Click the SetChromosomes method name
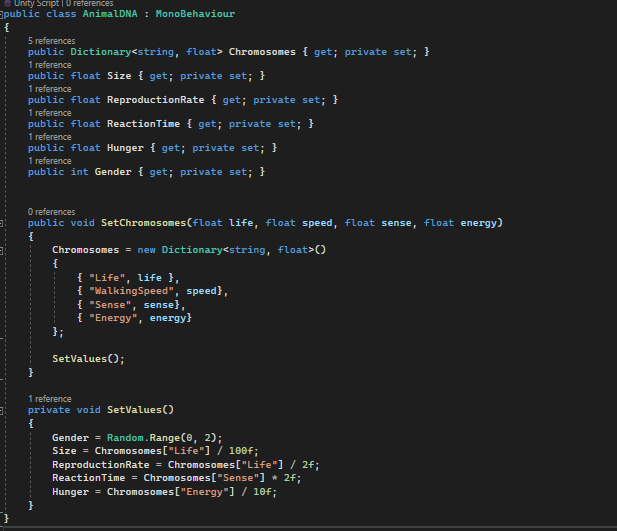The image size is (617, 531). 144,223
